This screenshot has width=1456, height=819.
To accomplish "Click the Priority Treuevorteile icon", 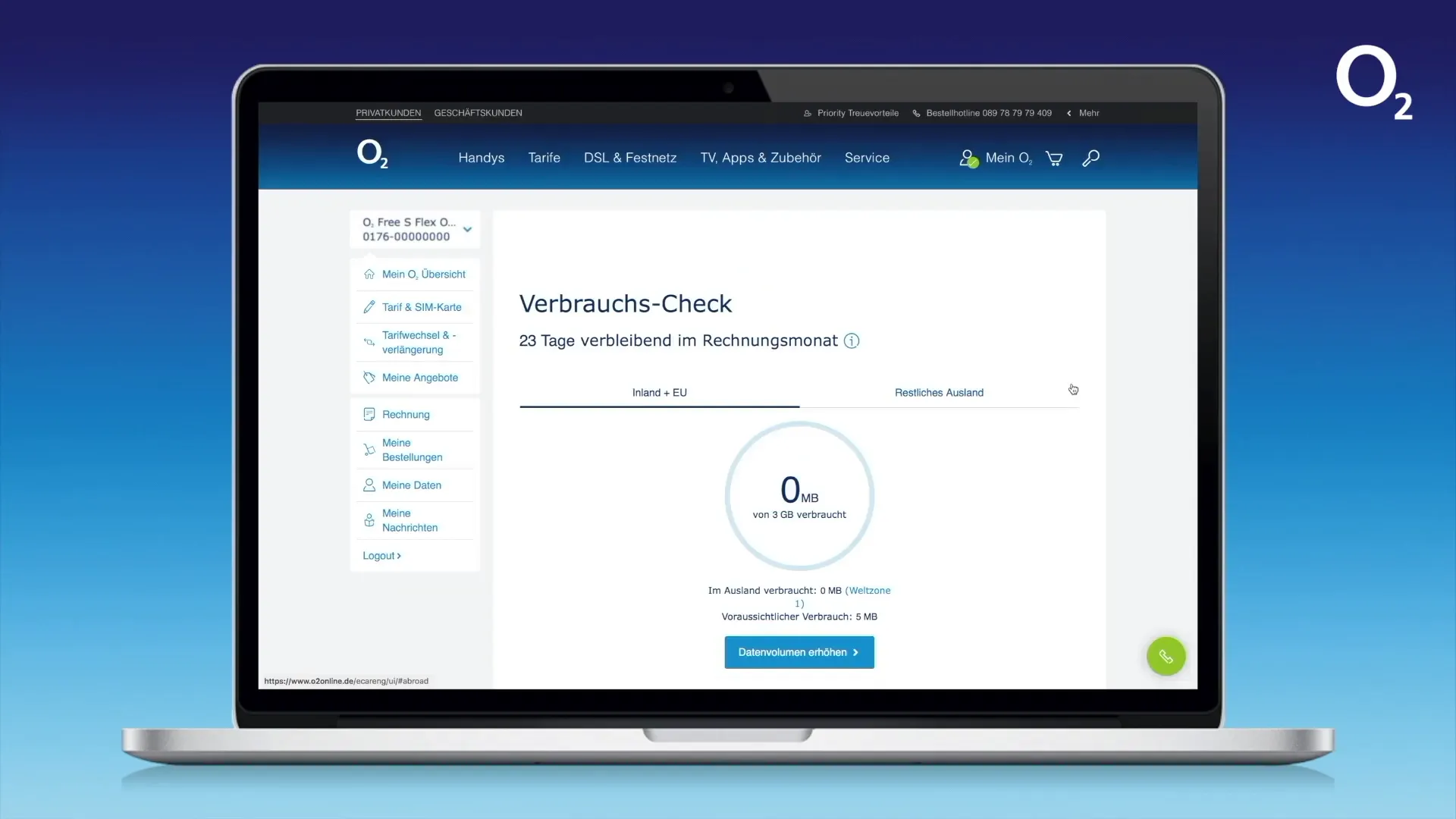I will [x=808, y=114].
